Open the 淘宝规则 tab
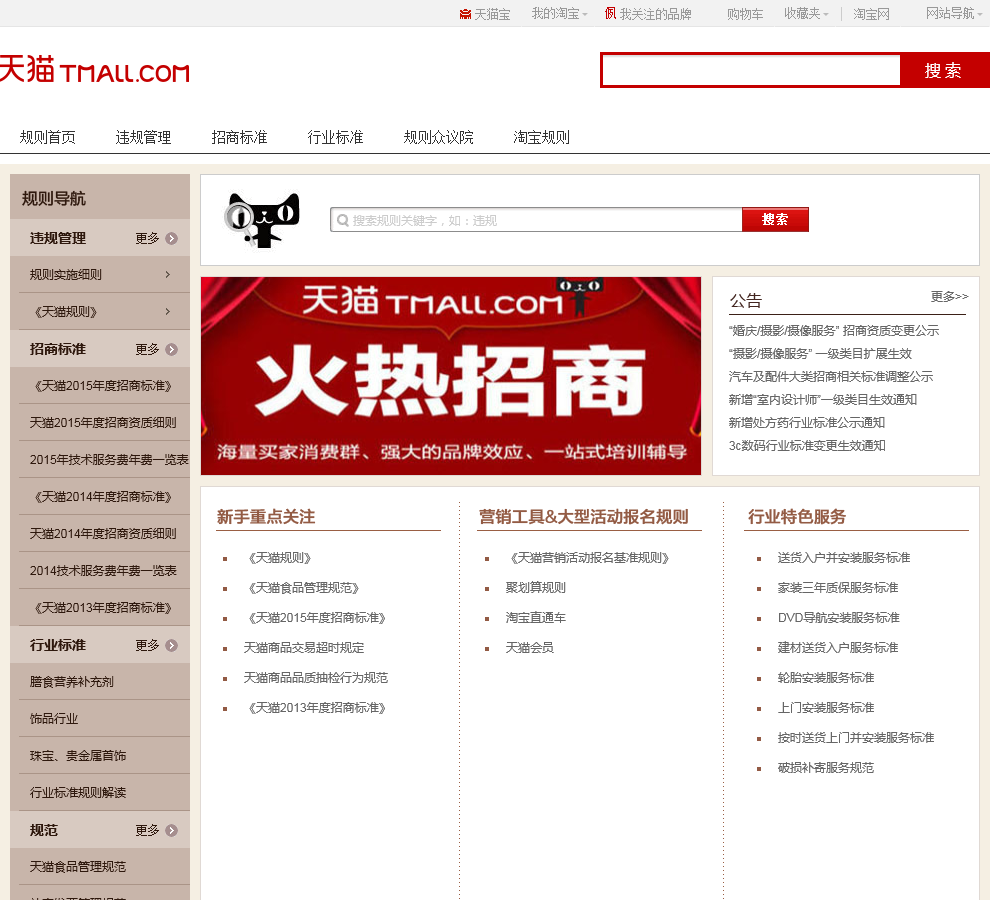 click(541, 137)
